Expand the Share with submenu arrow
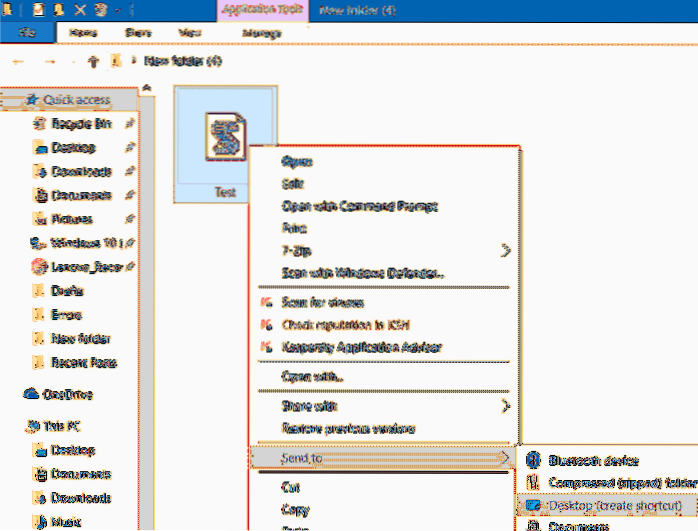 pos(505,406)
